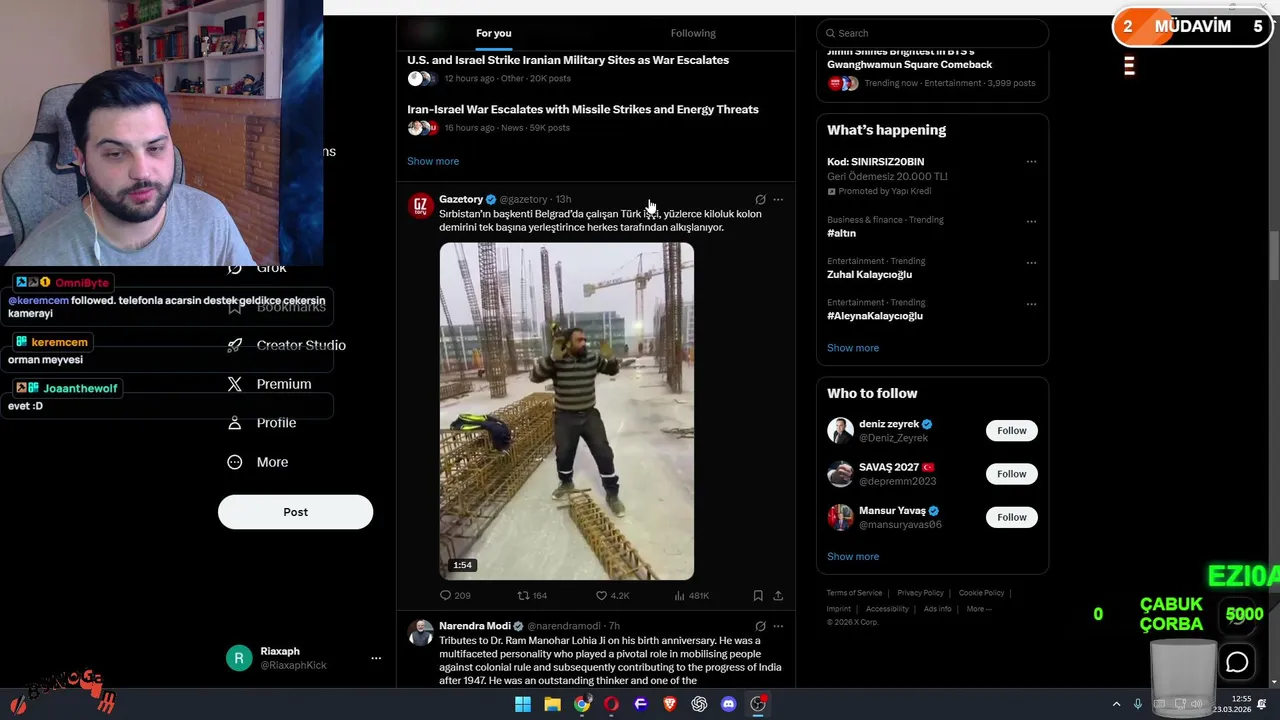Image resolution: width=1280 pixels, height=720 pixels.
Task: Open Brave browser from the taskbar
Action: (670, 704)
